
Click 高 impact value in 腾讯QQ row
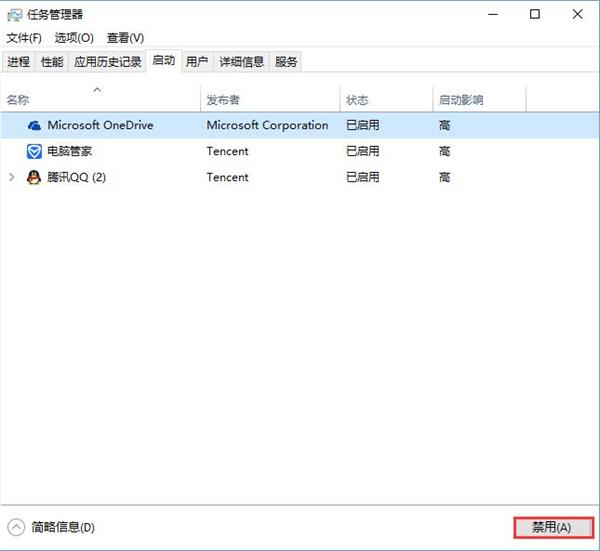click(x=444, y=177)
